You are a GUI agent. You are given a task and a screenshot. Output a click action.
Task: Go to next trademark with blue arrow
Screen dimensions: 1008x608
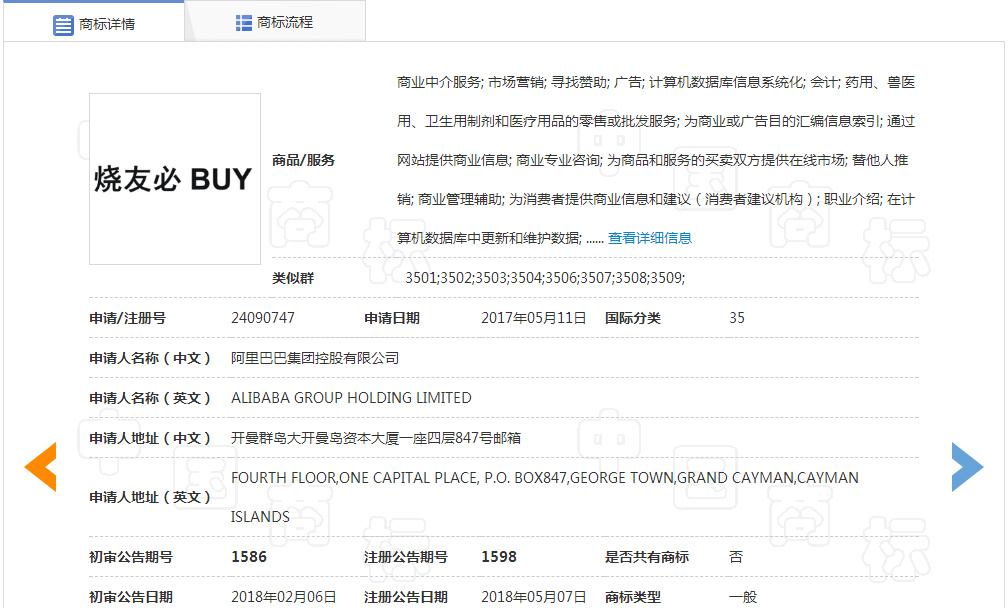pos(968,467)
